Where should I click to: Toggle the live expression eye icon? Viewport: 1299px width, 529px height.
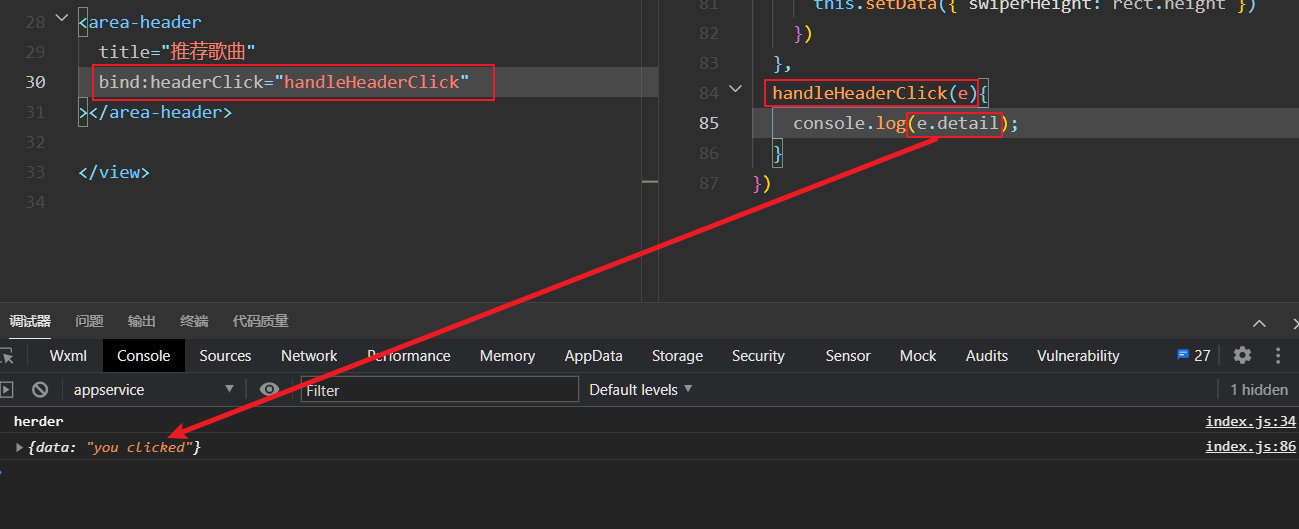(x=269, y=390)
